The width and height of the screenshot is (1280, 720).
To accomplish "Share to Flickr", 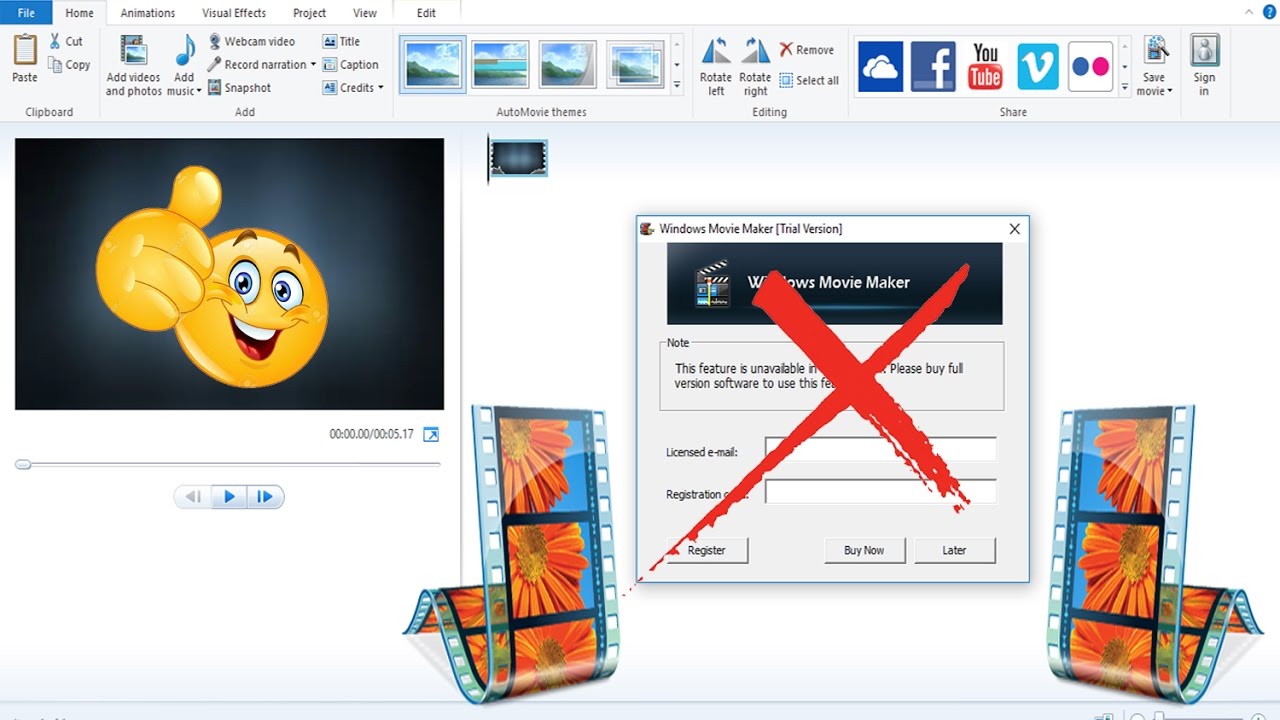I will pos(1090,67).
